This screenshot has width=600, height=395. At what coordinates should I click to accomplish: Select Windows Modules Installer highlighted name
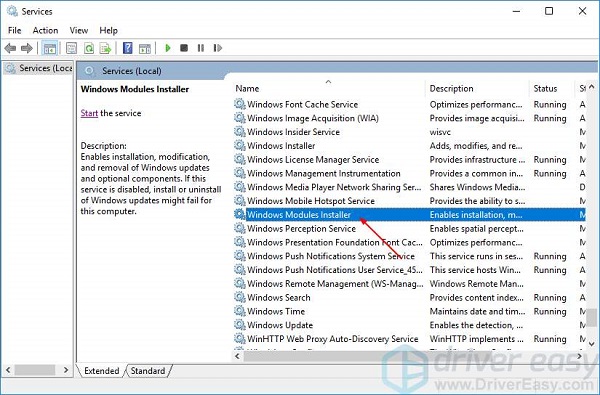(299, 214)
